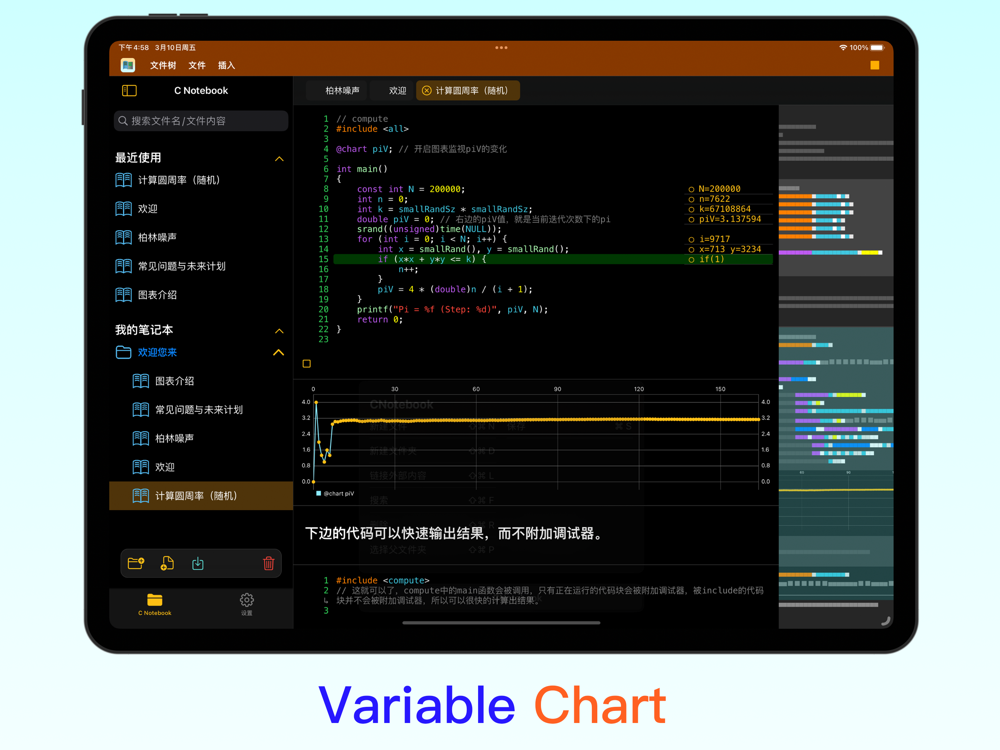Click the i=9717 debug value
This screenshot has width=1000, height=750.
click(714, 239)
